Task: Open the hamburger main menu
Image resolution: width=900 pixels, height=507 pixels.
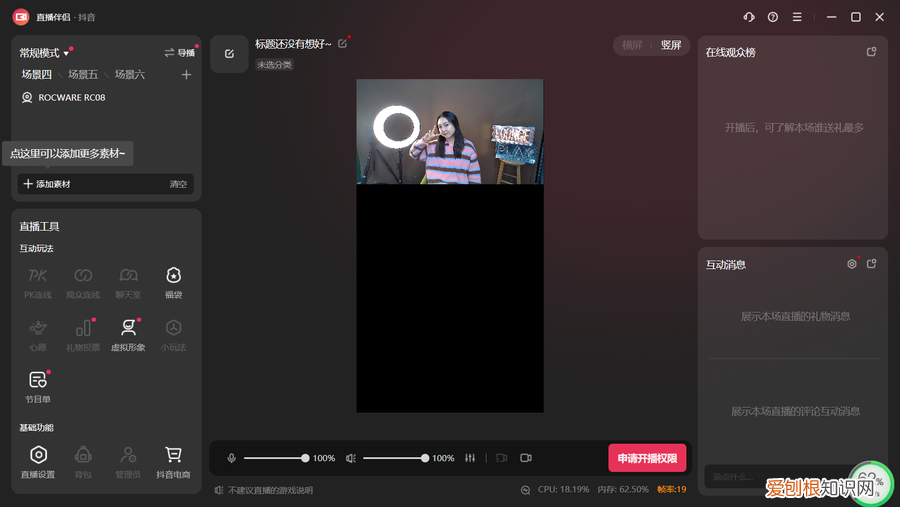Action: tap(797, 17)
